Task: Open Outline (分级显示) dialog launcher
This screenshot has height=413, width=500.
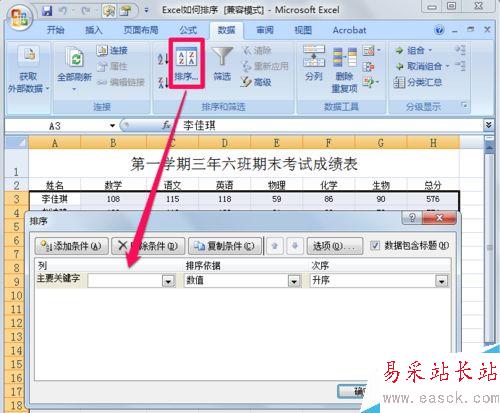Action: pos(464,106)
